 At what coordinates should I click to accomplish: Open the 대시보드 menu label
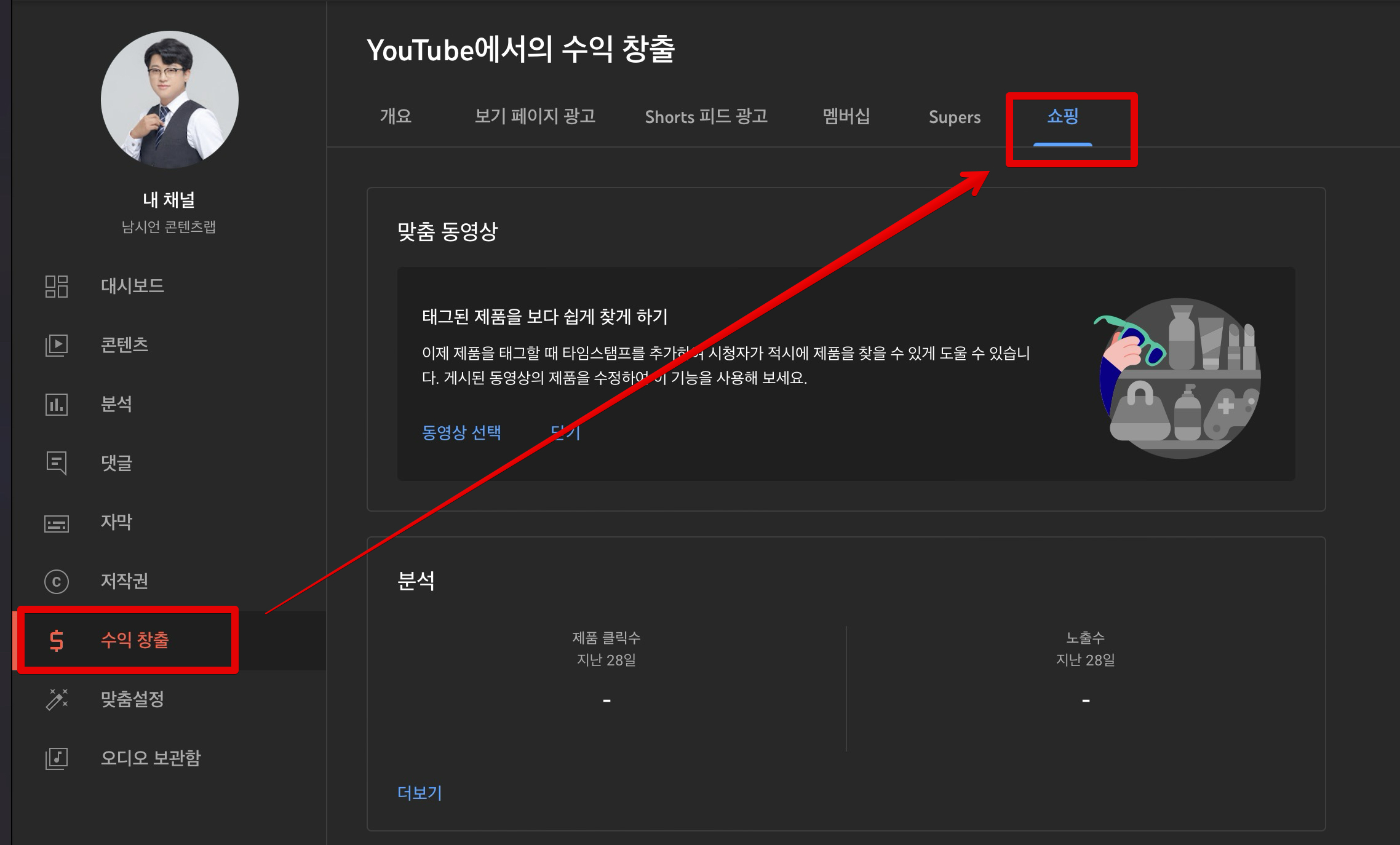point(132,286)
